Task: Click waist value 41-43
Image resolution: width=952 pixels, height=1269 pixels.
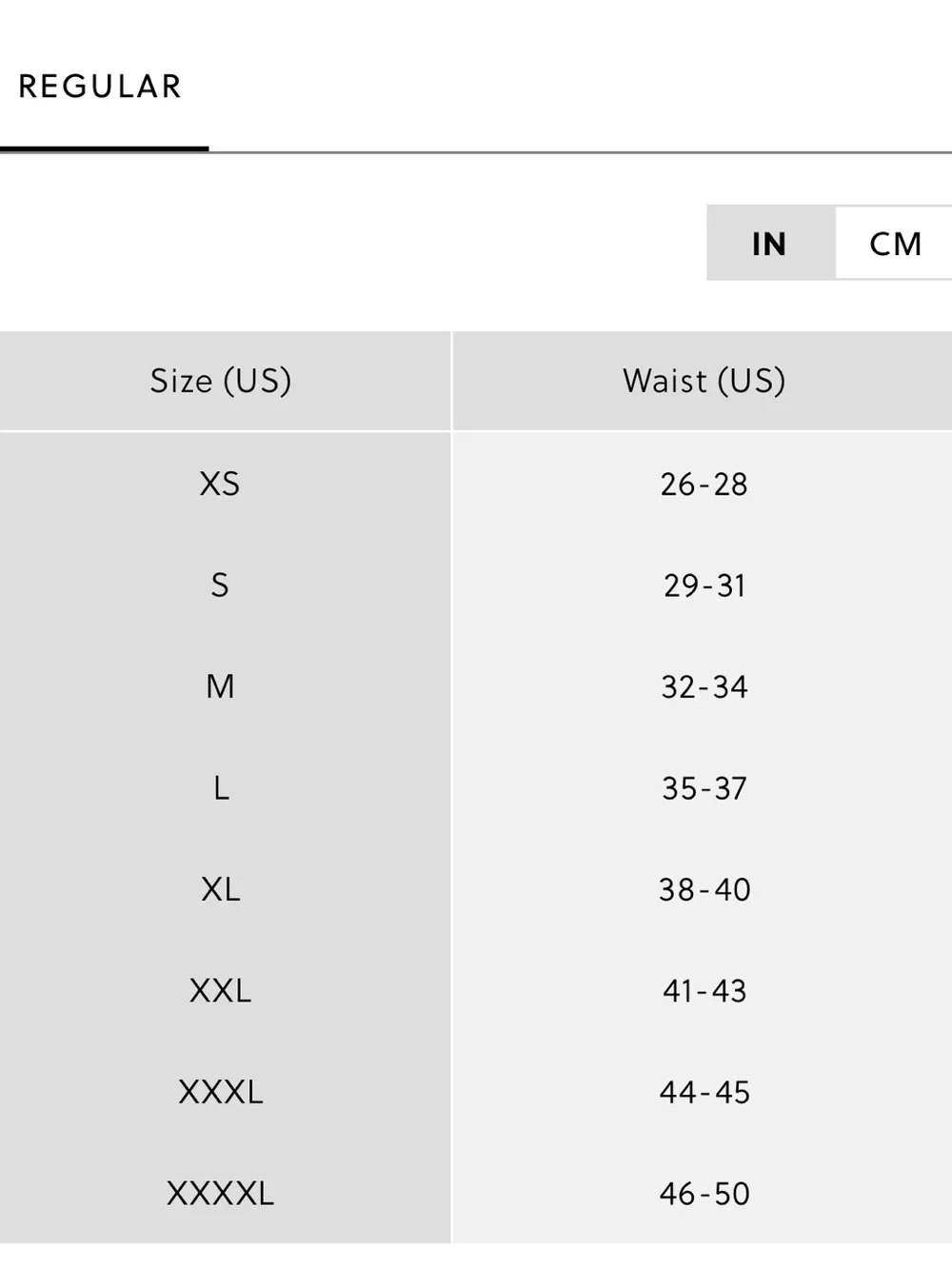Action: point(704,990)
